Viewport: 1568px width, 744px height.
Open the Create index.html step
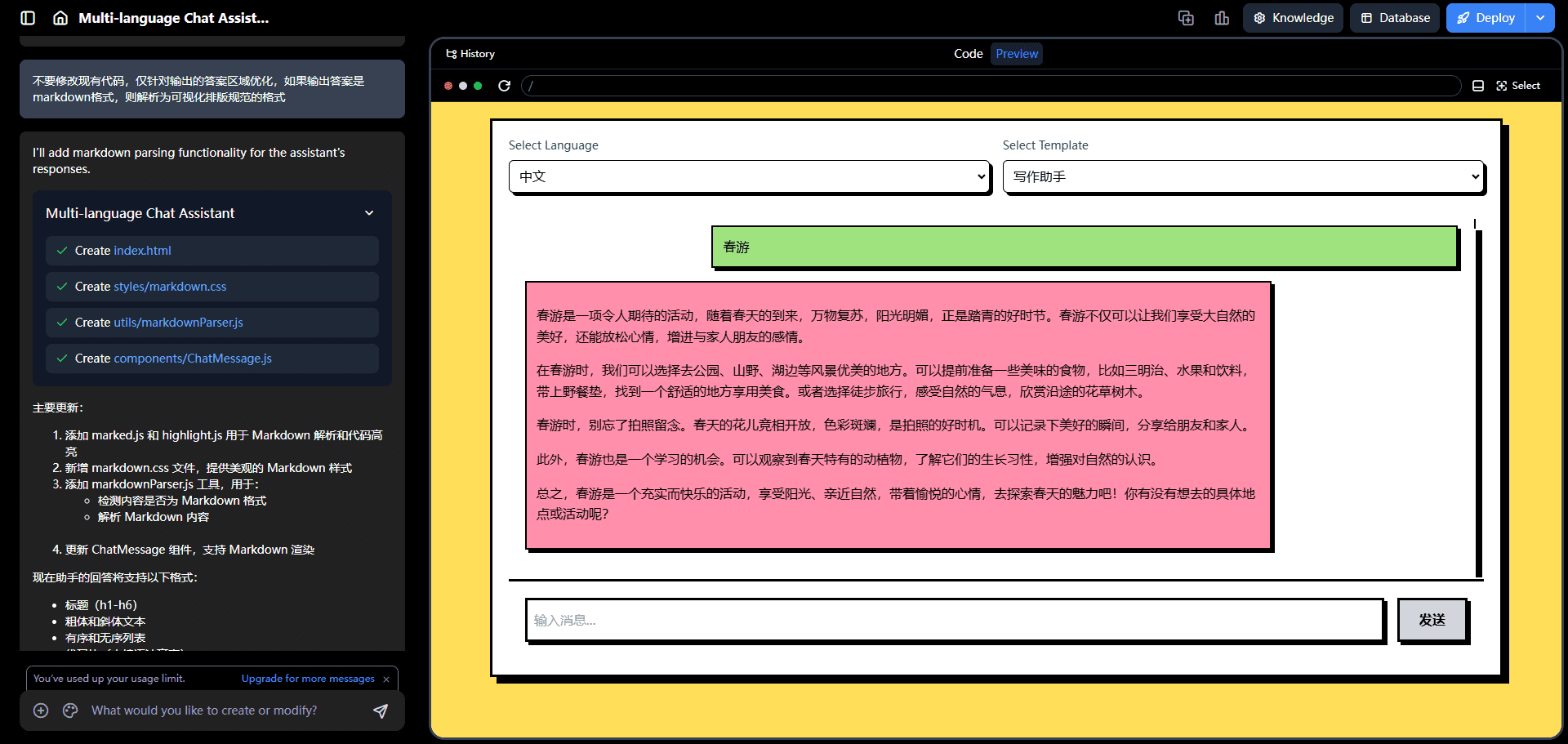212,251
